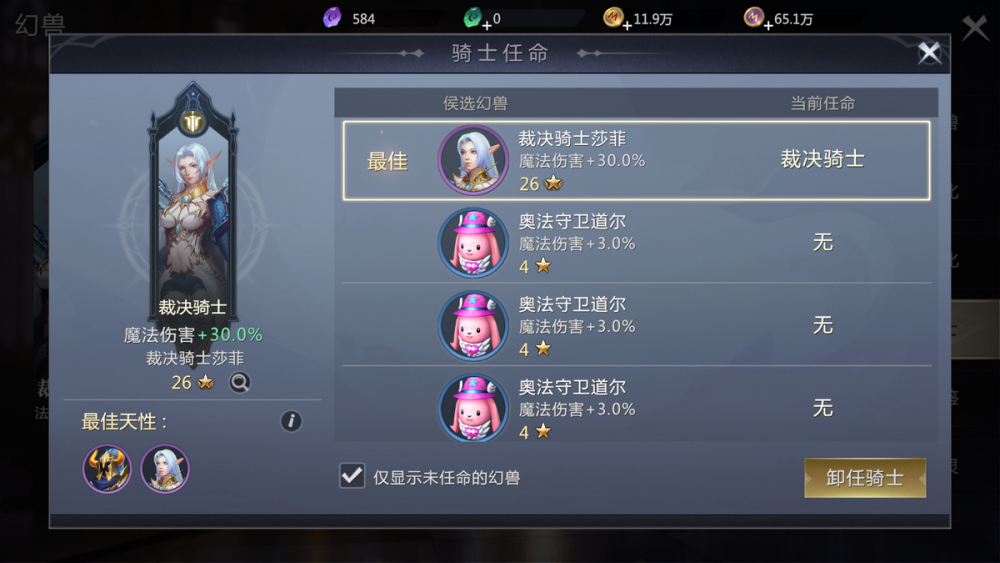
Task: Add green gems with the plus icon
Action: [x=487, y=26]
